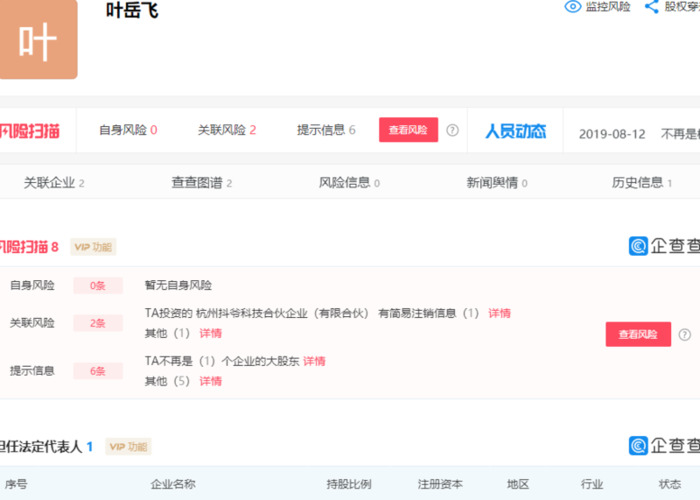This screenshot has height=500, width=700.
Task: Open 详情 next to 其他（5）
Action: [x=210, y=381]
